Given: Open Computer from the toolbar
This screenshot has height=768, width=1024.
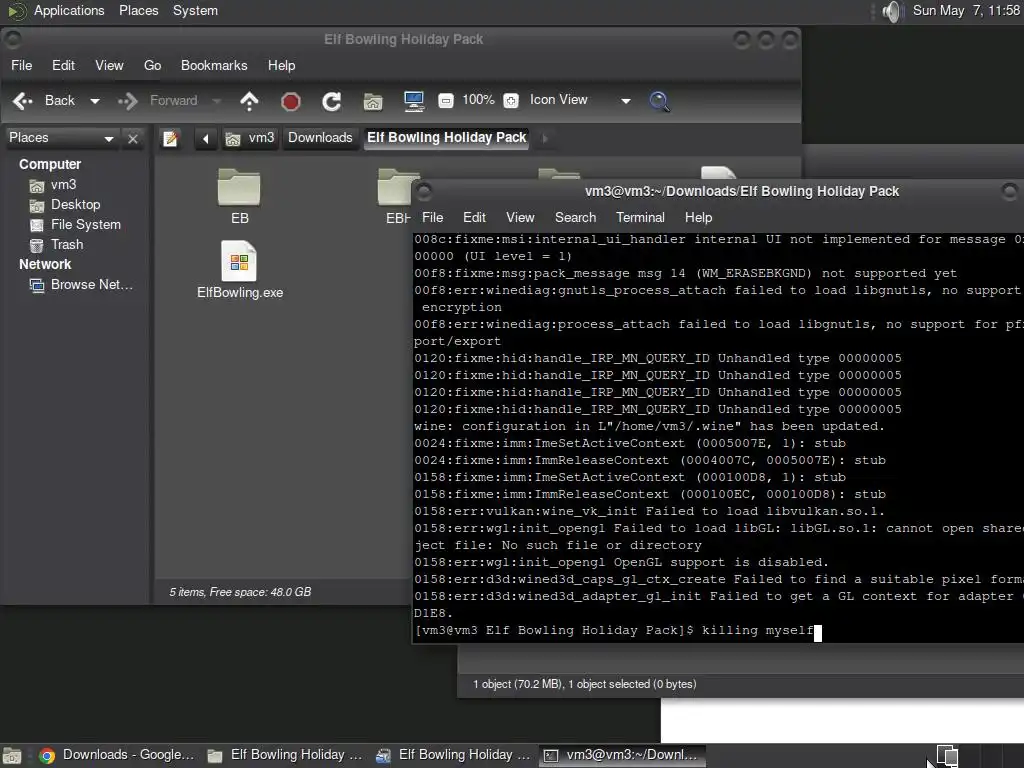Looking at the screenshot, I should tap(413, 101).
